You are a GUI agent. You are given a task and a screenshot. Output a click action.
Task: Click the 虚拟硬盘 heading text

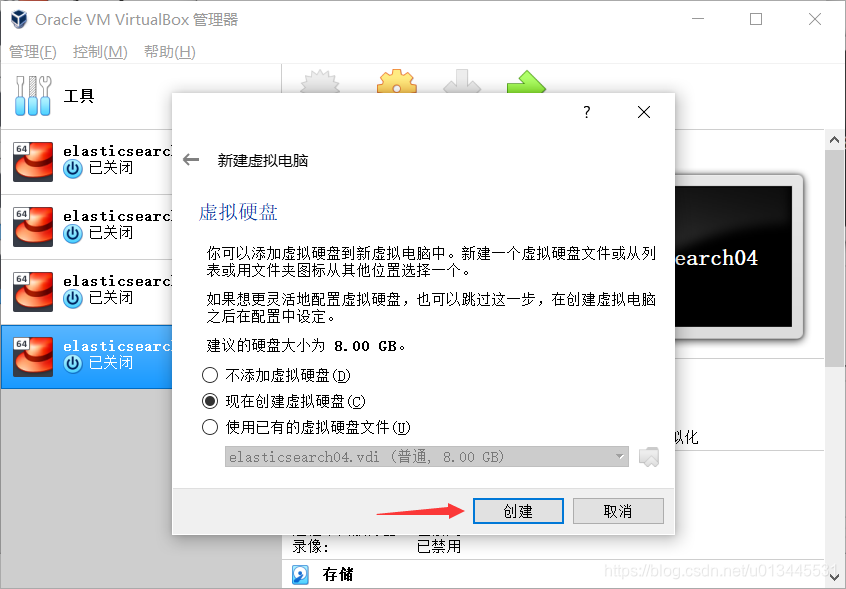[x=238, y=212]
